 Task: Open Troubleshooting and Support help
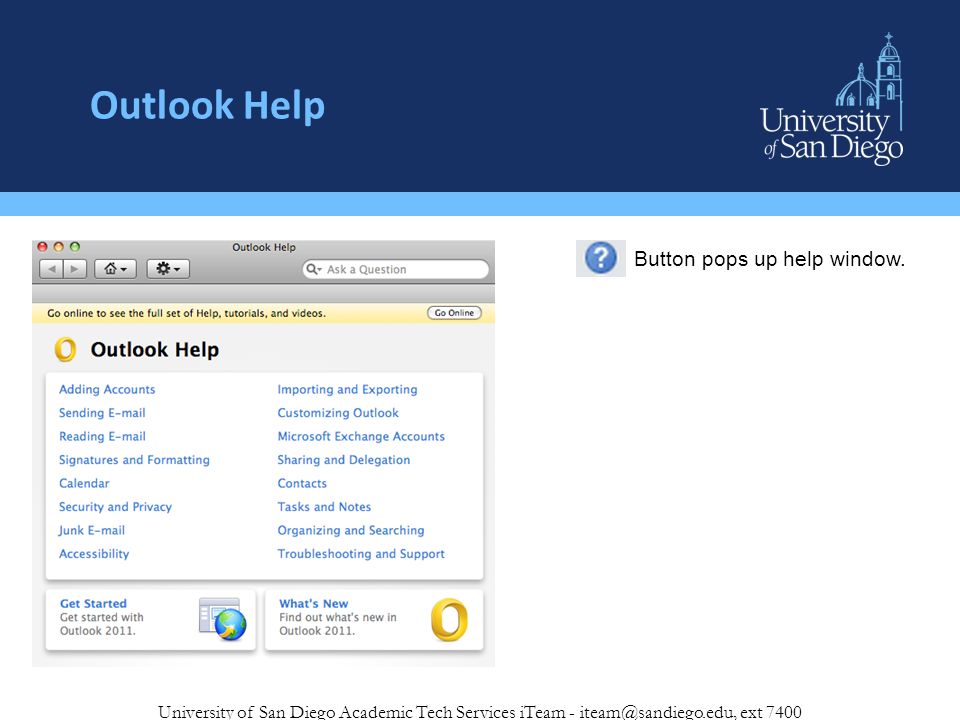click(361, 553)
